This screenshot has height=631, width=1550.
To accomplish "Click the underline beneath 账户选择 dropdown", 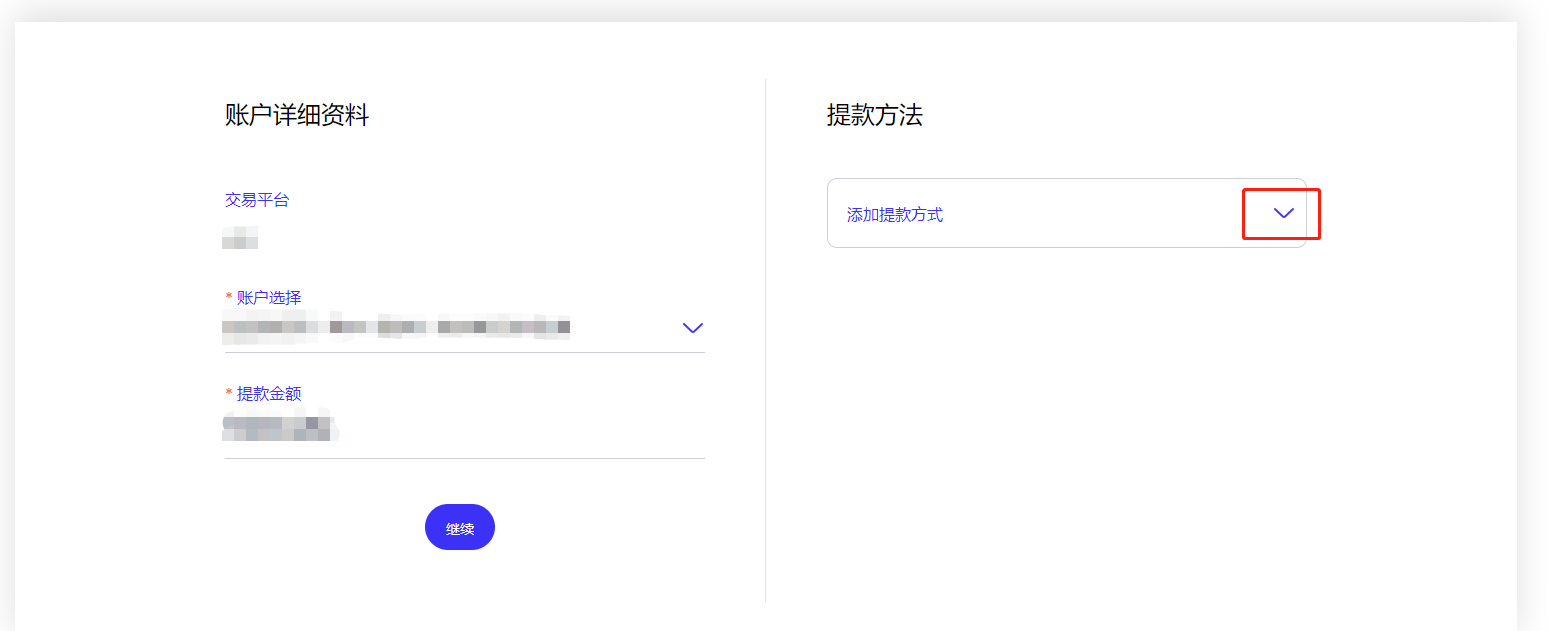I will tap(464, 352).
